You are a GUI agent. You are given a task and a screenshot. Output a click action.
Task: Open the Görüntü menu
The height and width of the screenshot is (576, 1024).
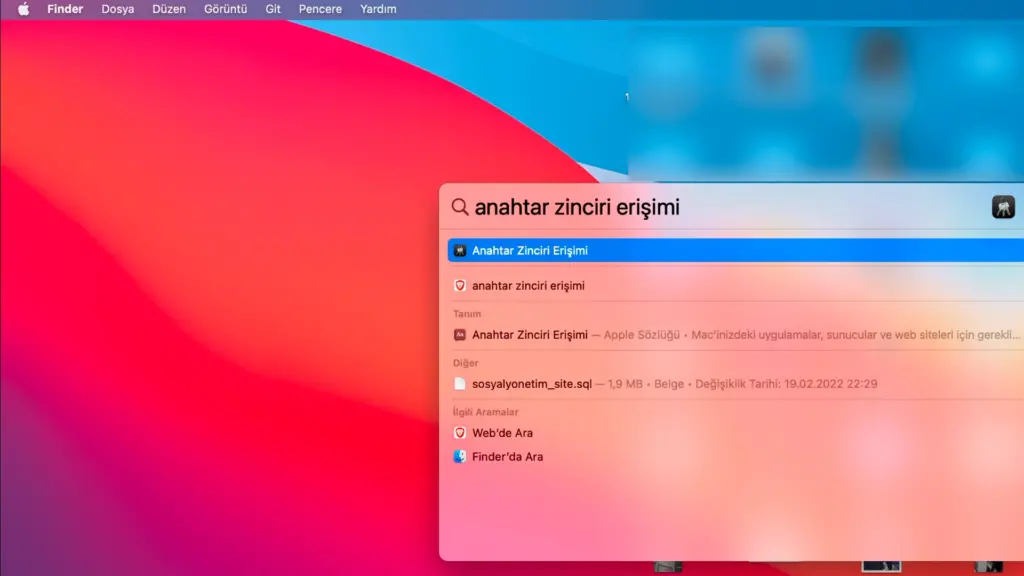(225, 9)
